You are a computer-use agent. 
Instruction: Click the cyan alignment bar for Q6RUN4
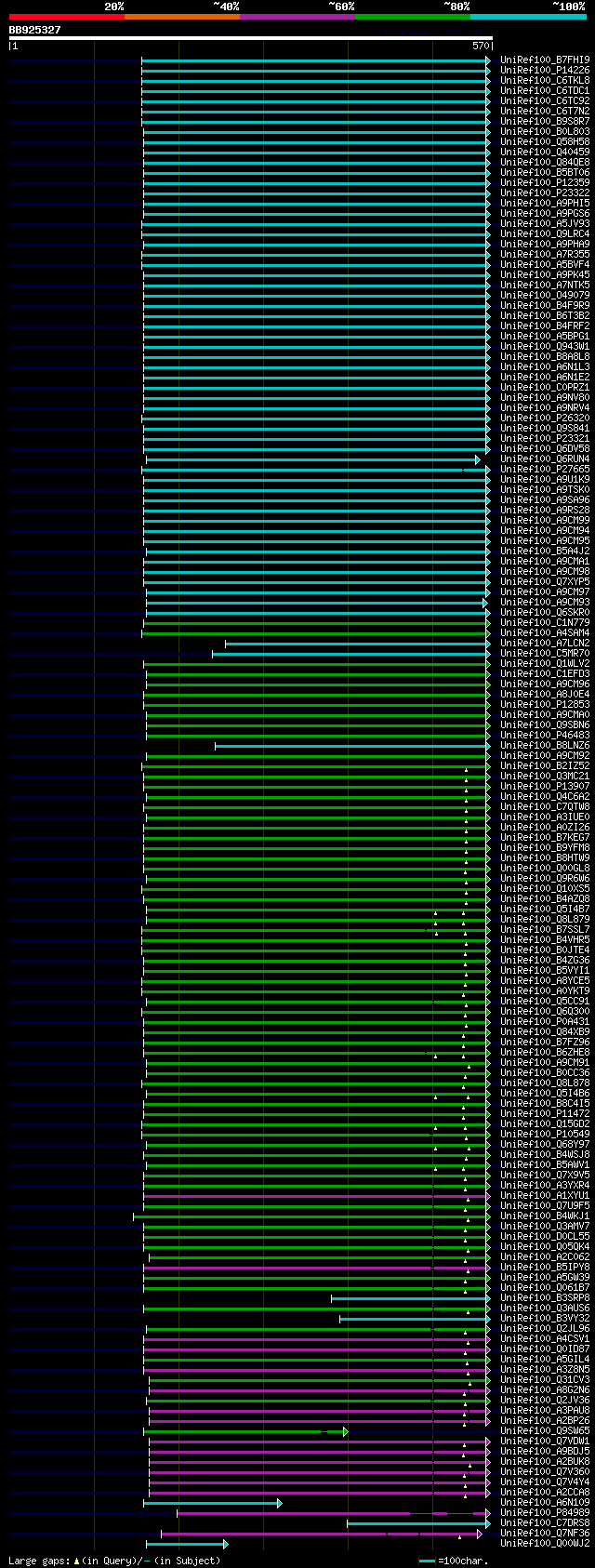(313, 459)
